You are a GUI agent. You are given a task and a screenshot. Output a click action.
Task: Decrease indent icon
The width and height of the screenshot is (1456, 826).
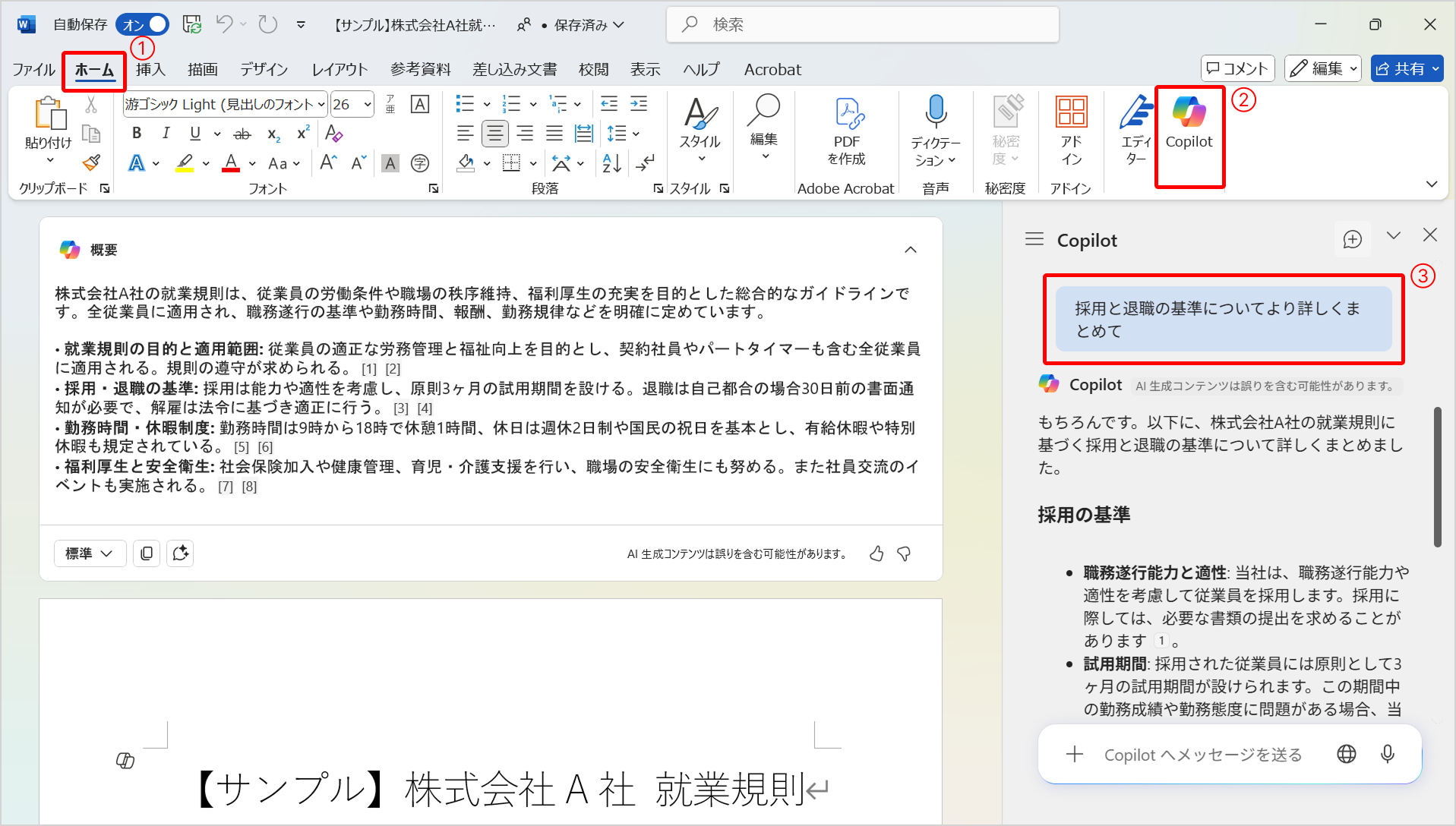609,104
